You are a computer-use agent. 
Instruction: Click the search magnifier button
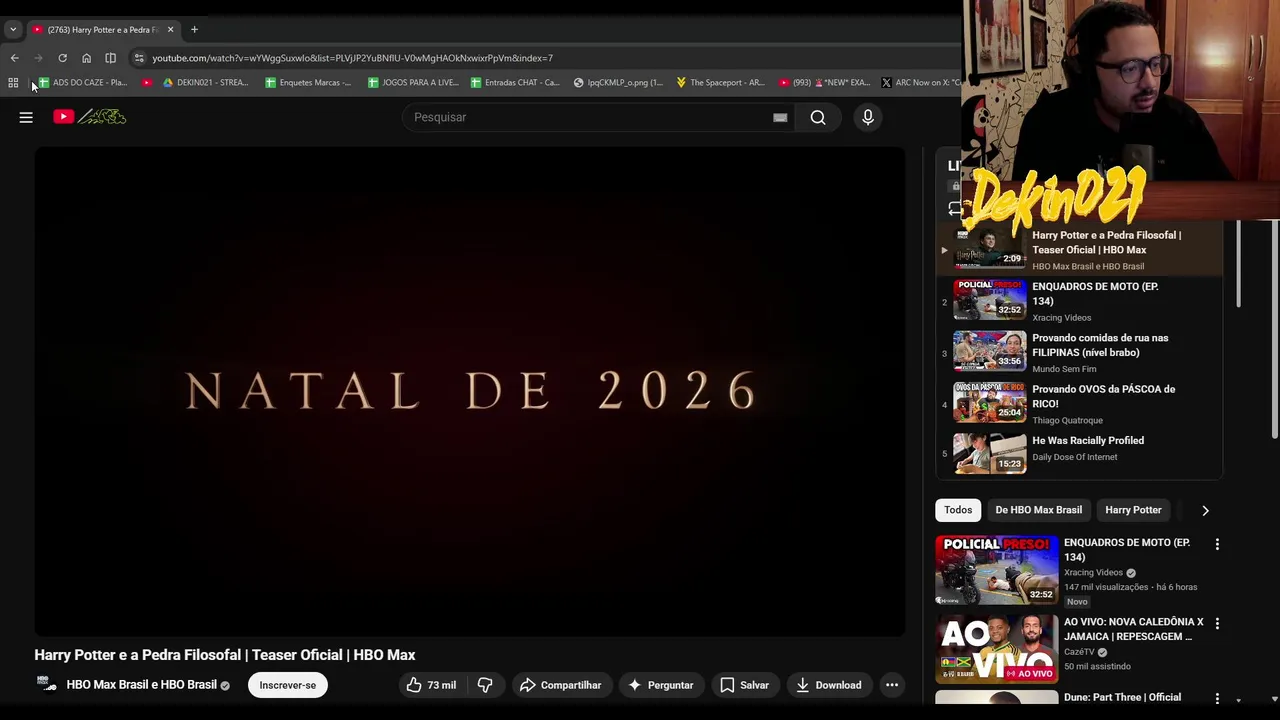point(818,117)
